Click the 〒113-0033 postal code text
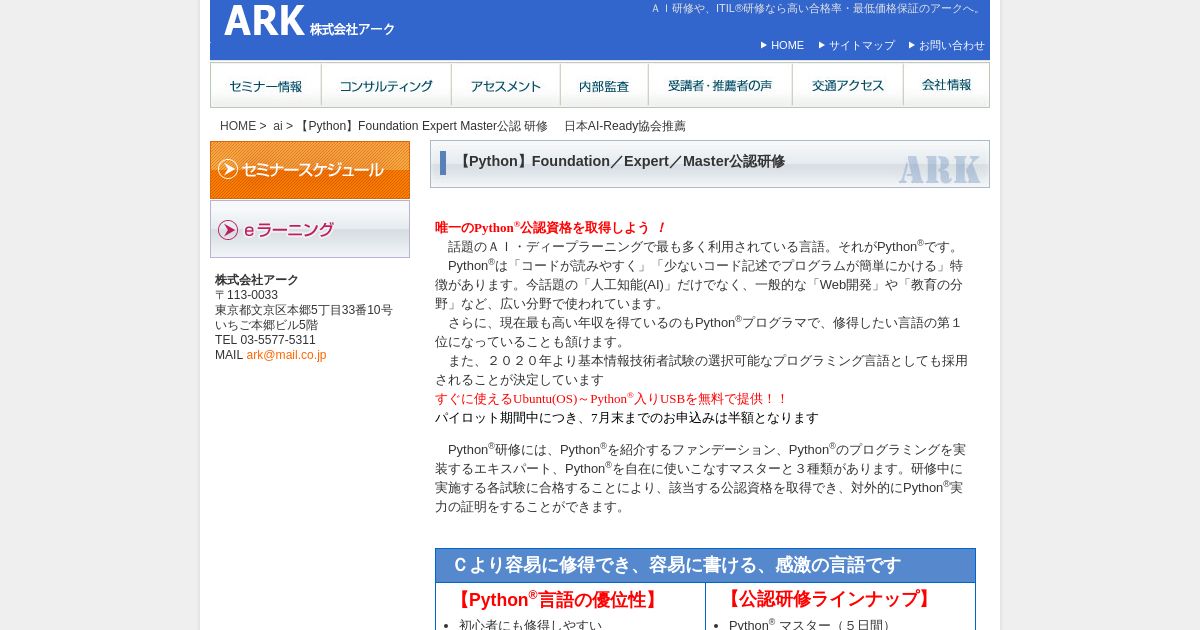Viewport: 1200px width, 630px height. (x=246, y=295)
